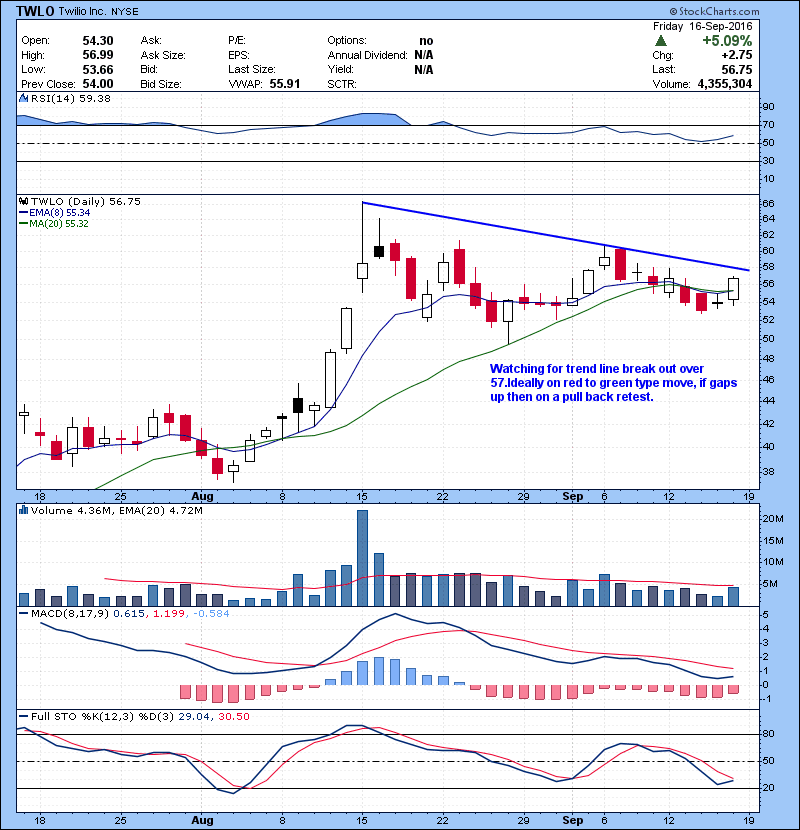Click the Volume 4.36M, EMA(20) 4.72M label
Image resolution: width=800 pixels, height=830 pixels.
116,510
